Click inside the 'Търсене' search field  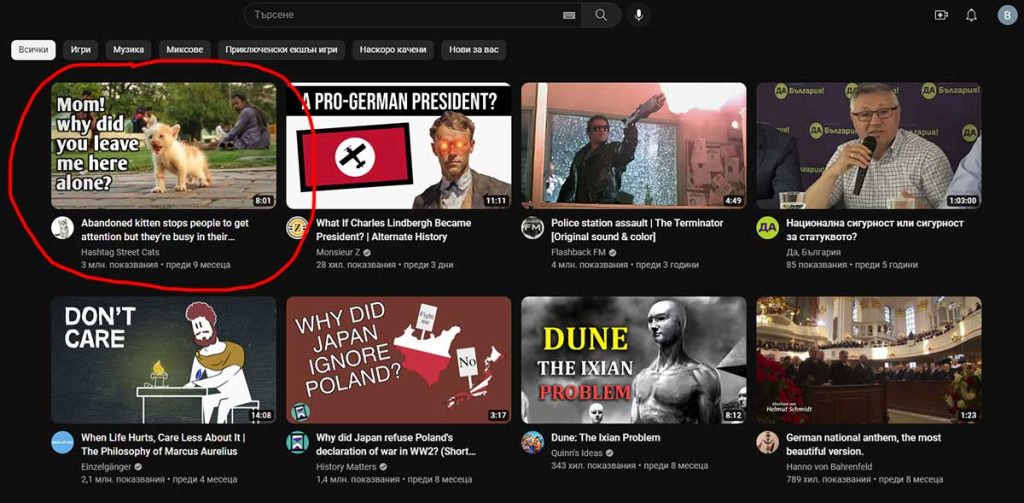pyautogui.click(x=400, y=15)
